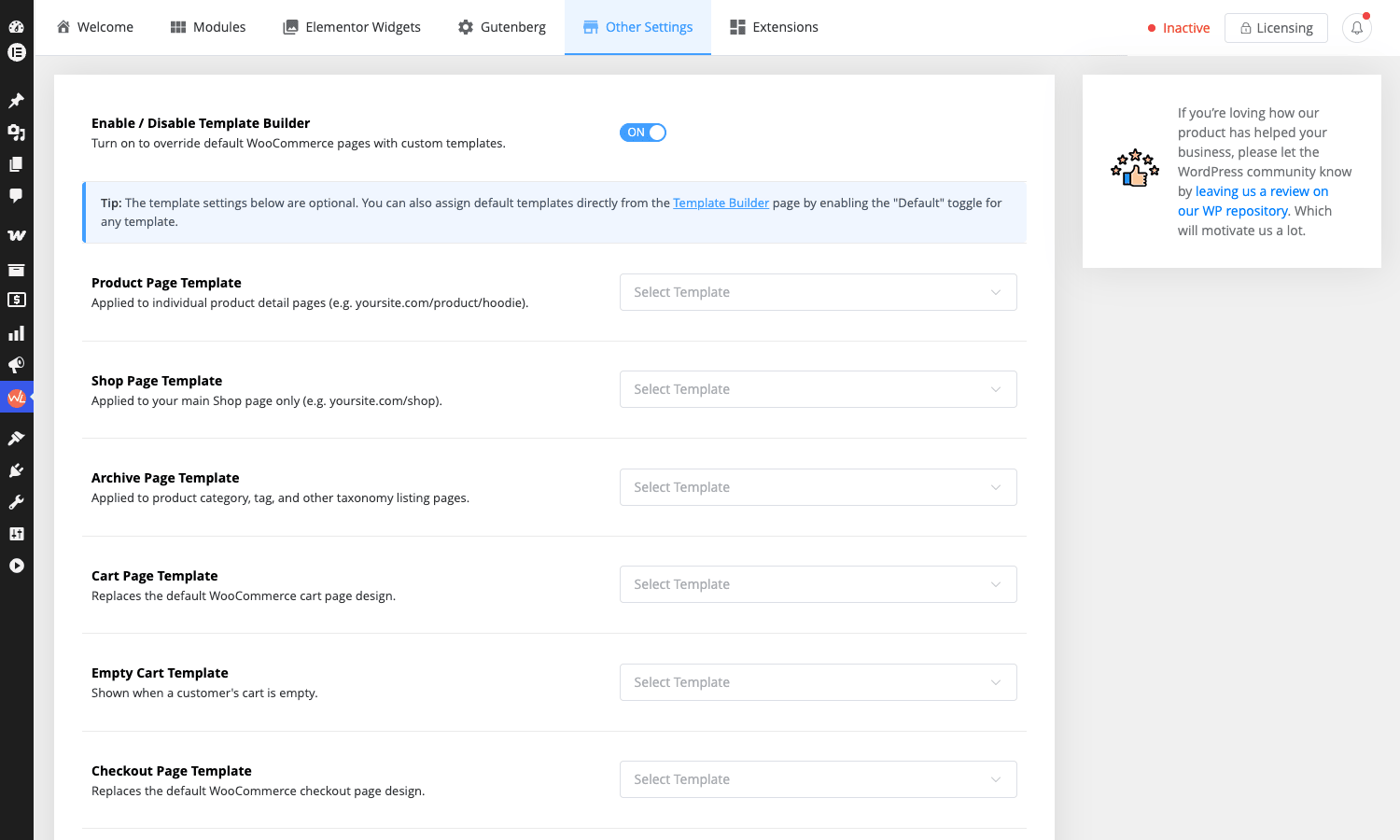This screenshot has width=1400, height=840.
Task: Open the WordPress Dashboard sidebar icon
Action: point(16,26)
